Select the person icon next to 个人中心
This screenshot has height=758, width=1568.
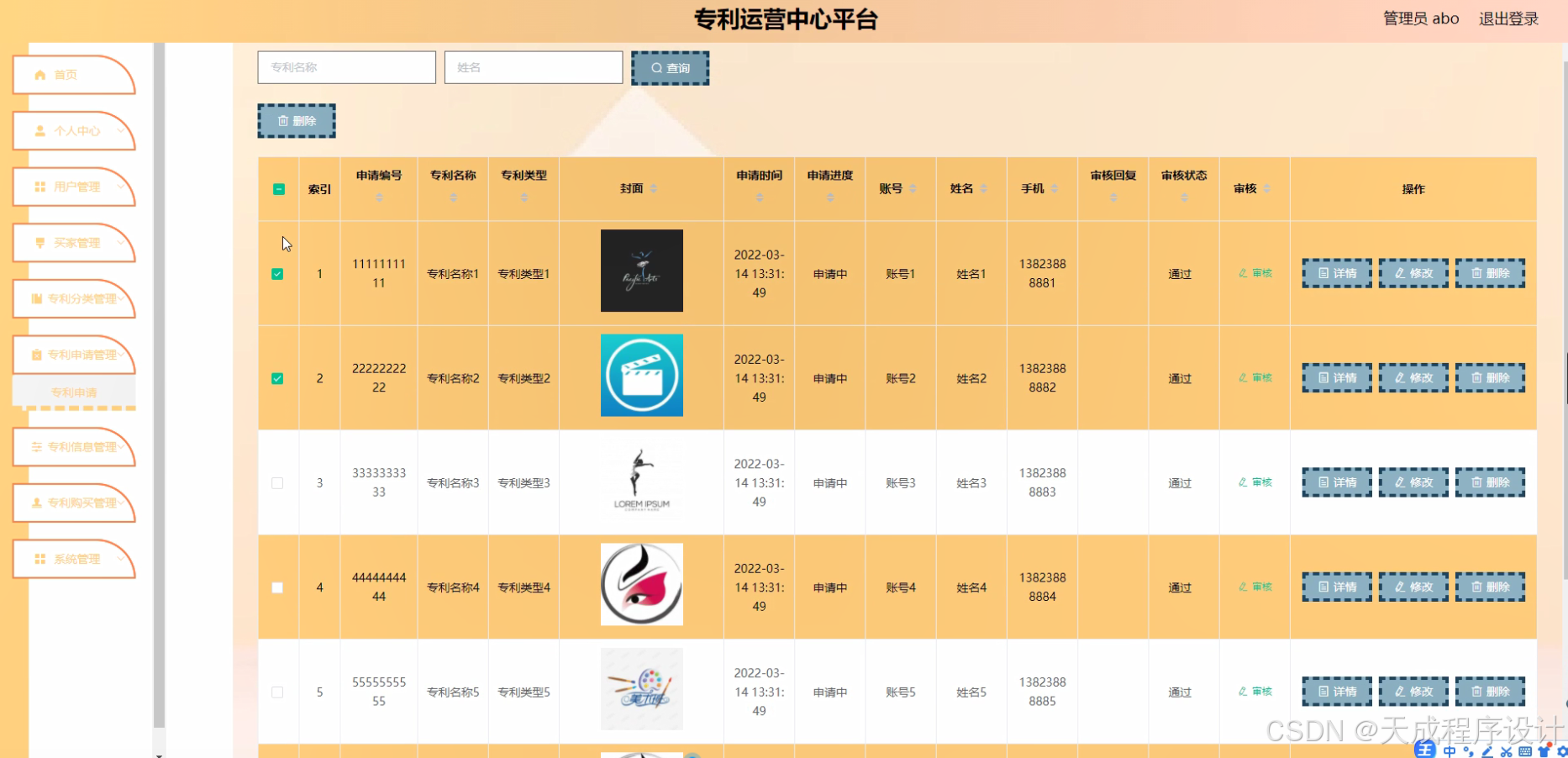point(39,130)
